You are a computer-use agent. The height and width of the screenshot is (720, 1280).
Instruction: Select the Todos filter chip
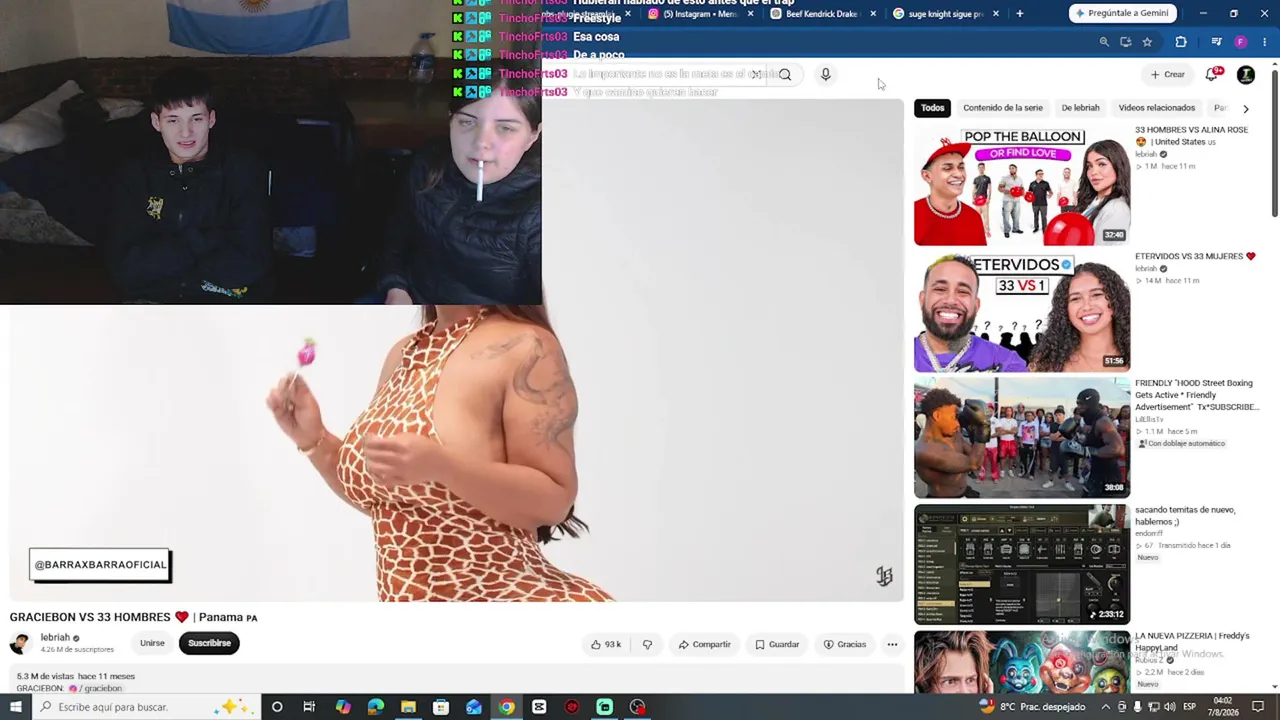[932, 108]
